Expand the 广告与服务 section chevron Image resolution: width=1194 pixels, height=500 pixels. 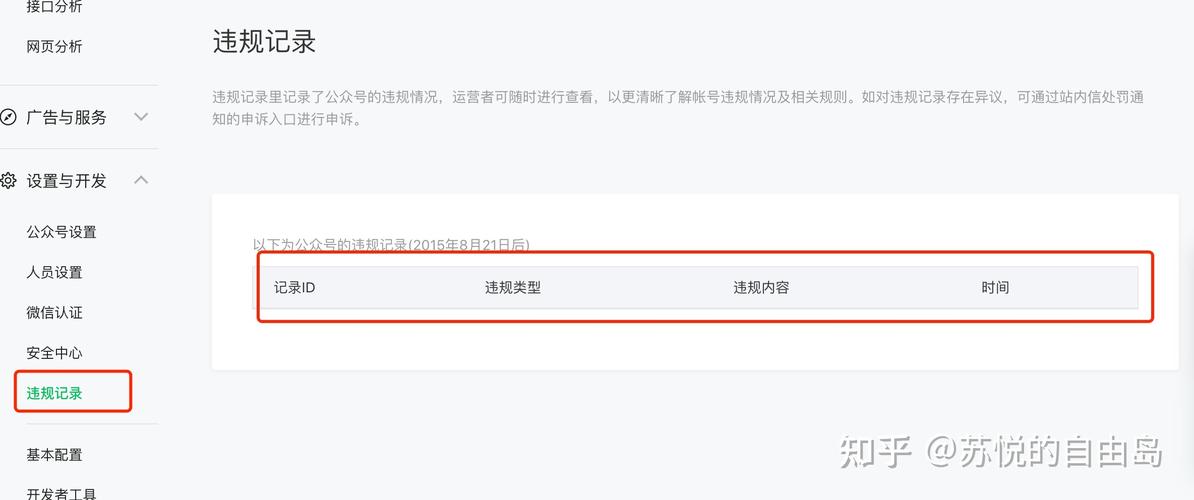click(x=141, y=117)
